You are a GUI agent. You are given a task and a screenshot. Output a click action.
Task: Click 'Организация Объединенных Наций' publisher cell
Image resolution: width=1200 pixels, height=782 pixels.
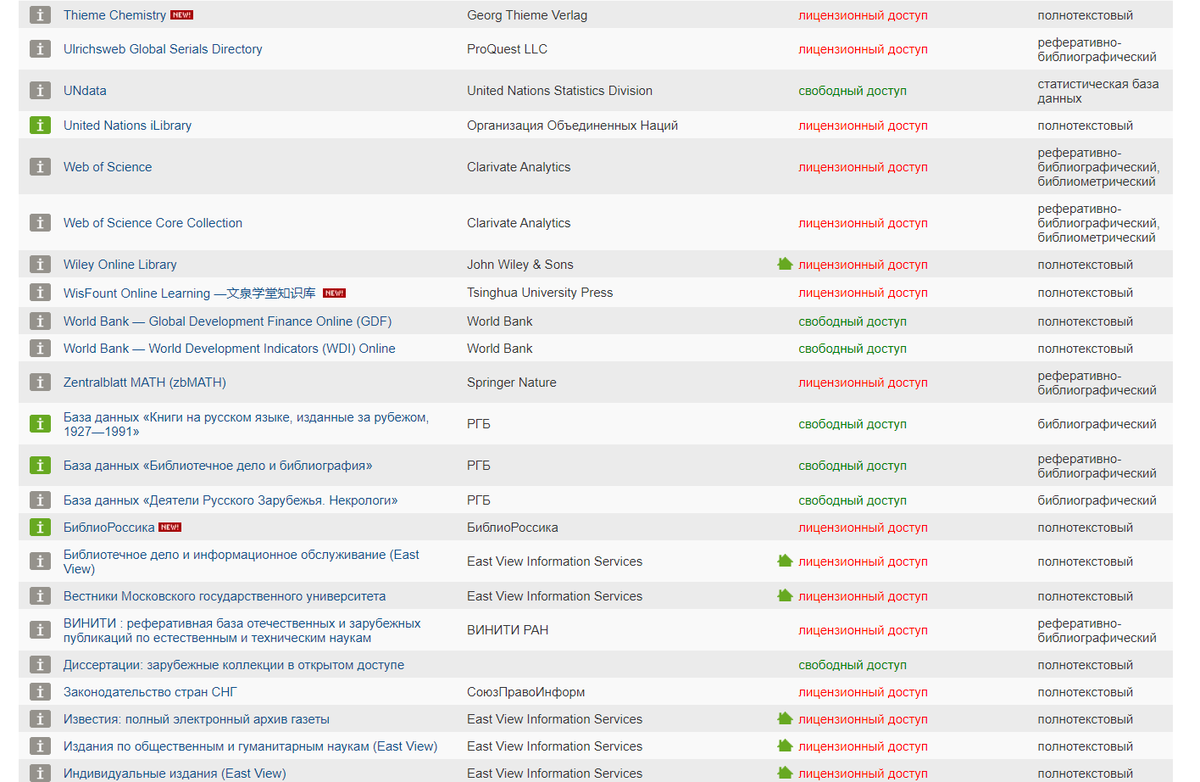pos(573,126)
